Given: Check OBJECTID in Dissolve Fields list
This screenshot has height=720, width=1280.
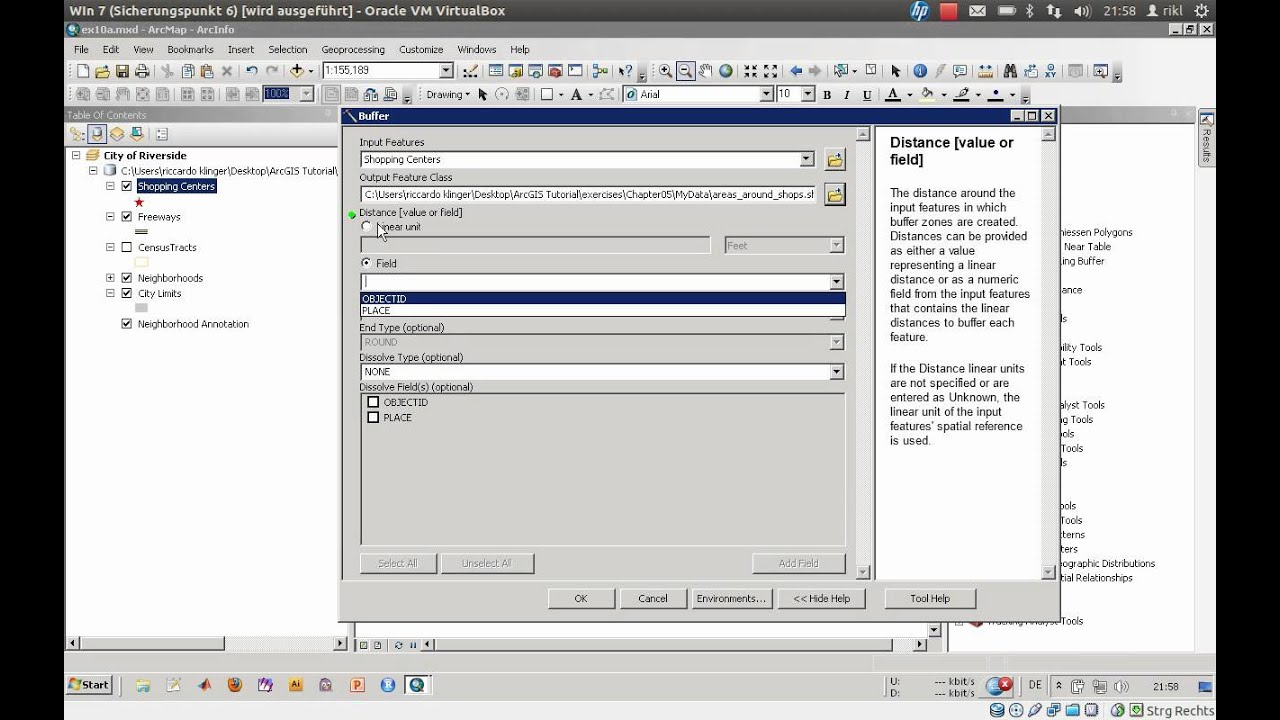Looking at the screenshot, I should tap(373, 402).
